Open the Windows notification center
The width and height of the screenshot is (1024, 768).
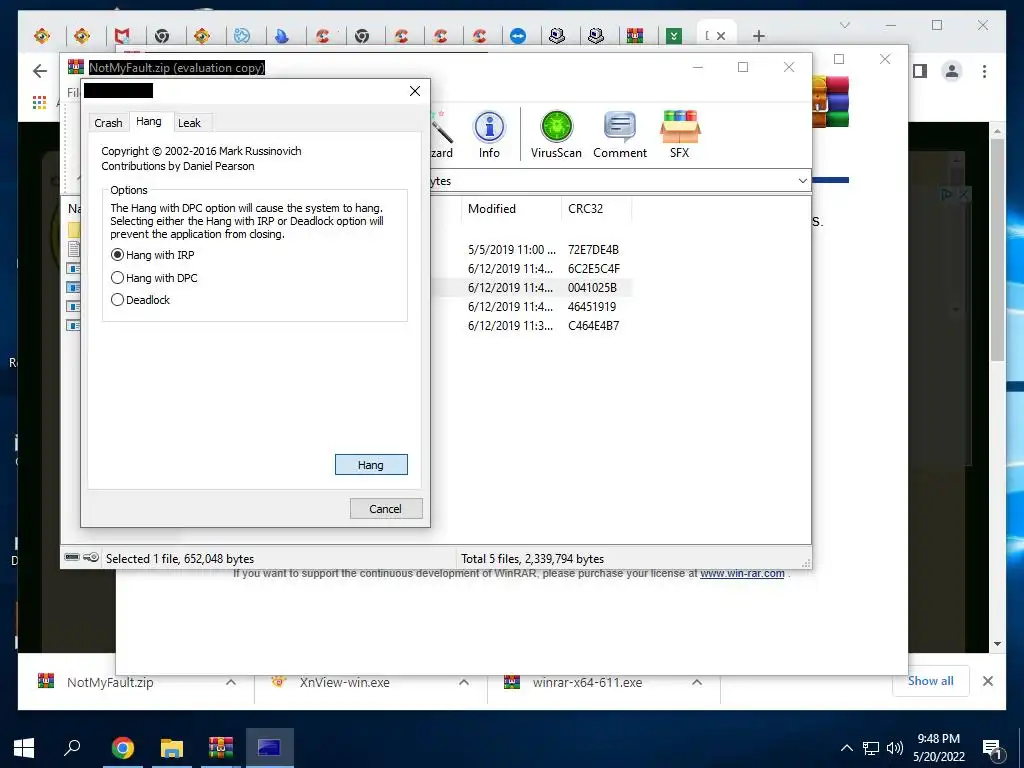coord(993,749)
